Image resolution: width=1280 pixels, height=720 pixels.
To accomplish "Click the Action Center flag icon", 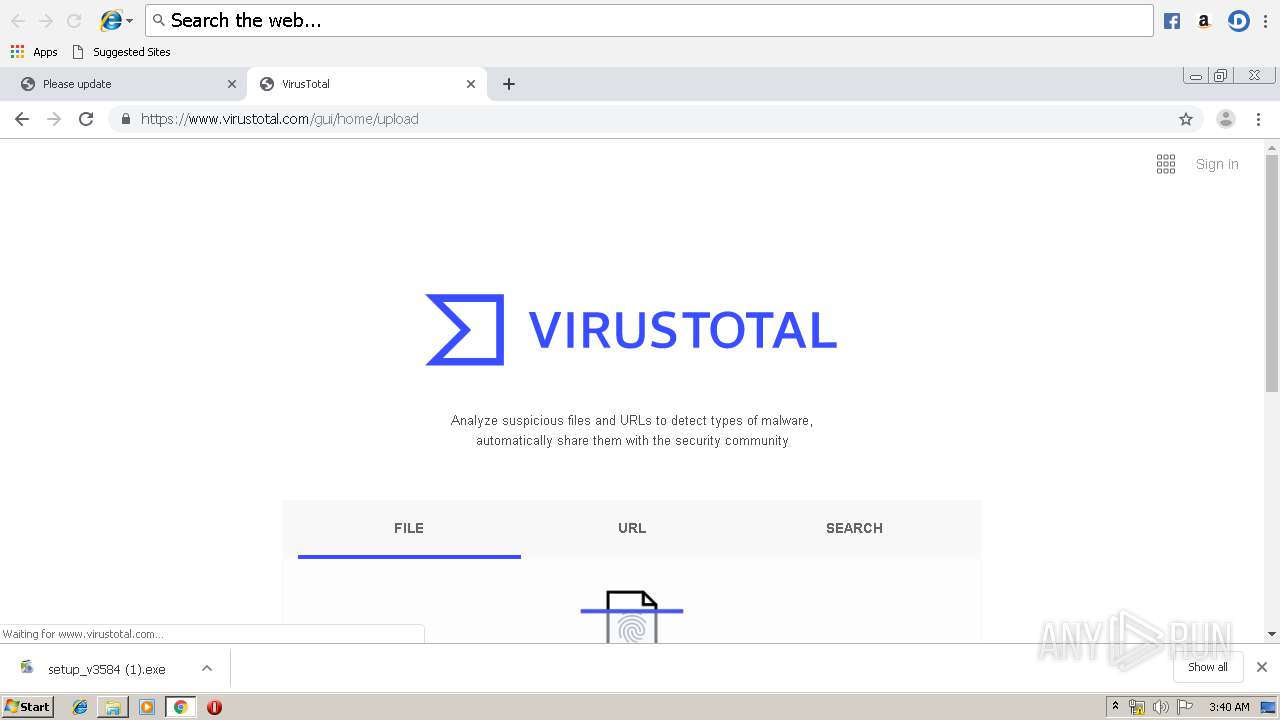I will pos(1185,707).
